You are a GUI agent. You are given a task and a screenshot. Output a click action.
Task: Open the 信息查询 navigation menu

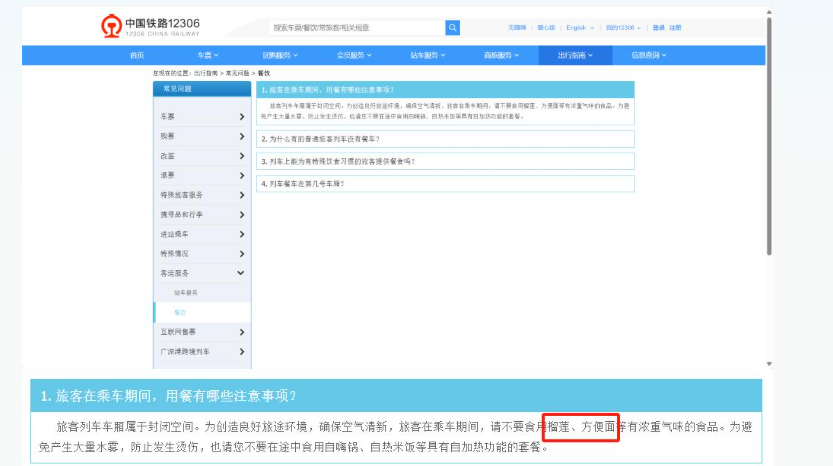(x=648, y=55)
